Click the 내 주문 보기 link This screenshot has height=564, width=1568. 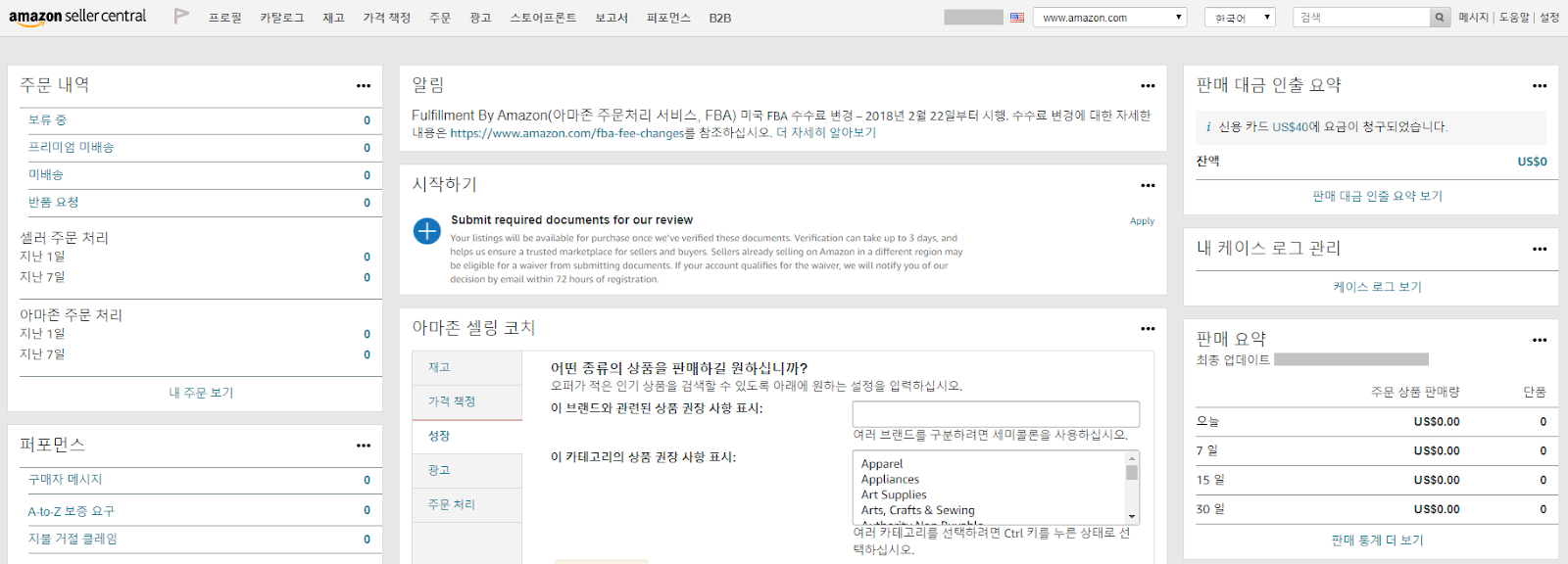coord(201,393)
